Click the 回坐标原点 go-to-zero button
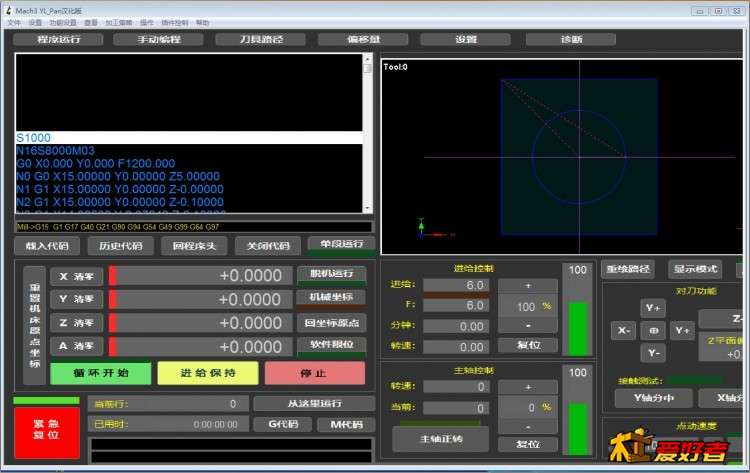This screenshot has height=473, width=750. [331, 323]
